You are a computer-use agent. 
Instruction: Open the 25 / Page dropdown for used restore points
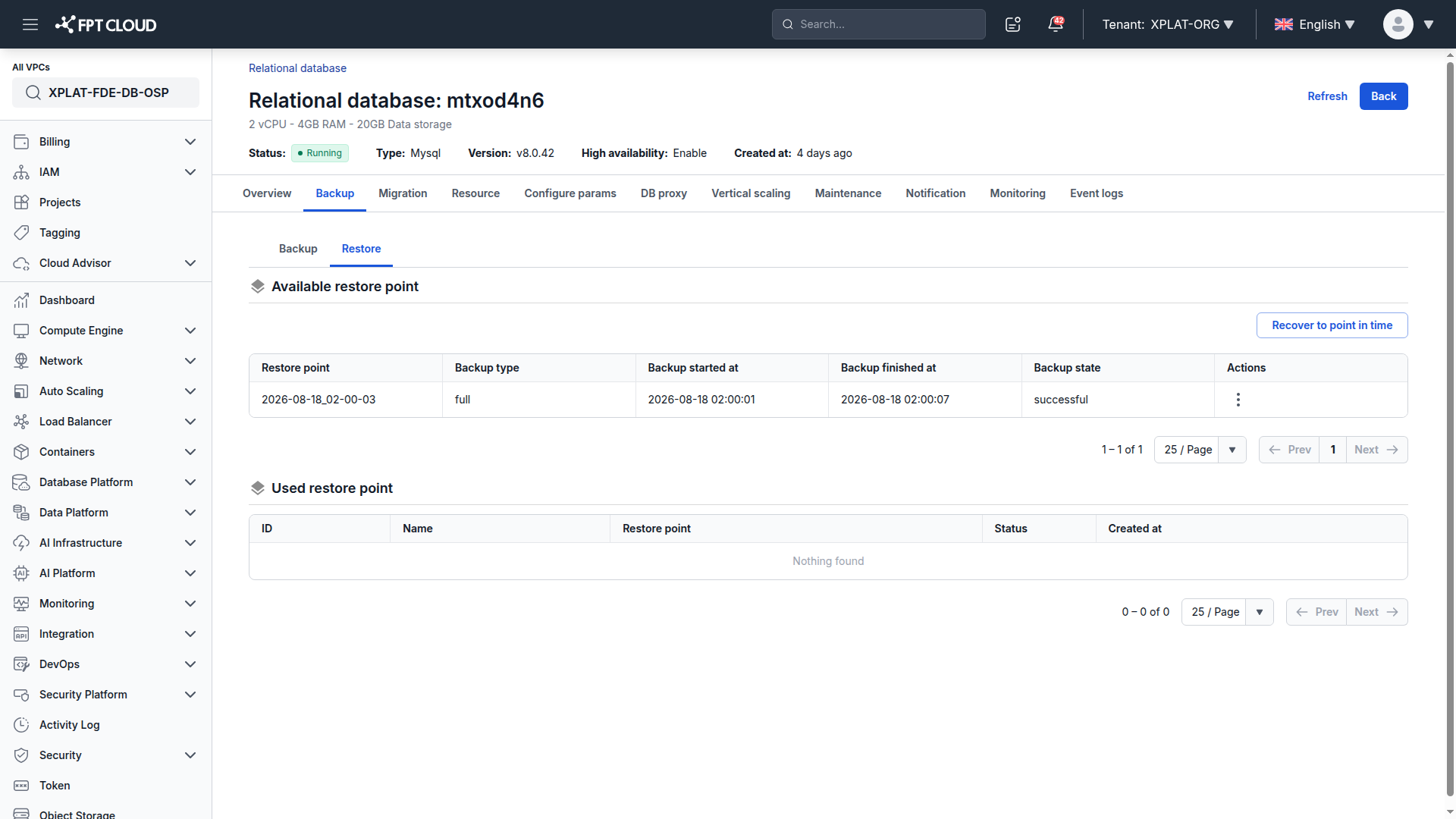click(1227, 612)
